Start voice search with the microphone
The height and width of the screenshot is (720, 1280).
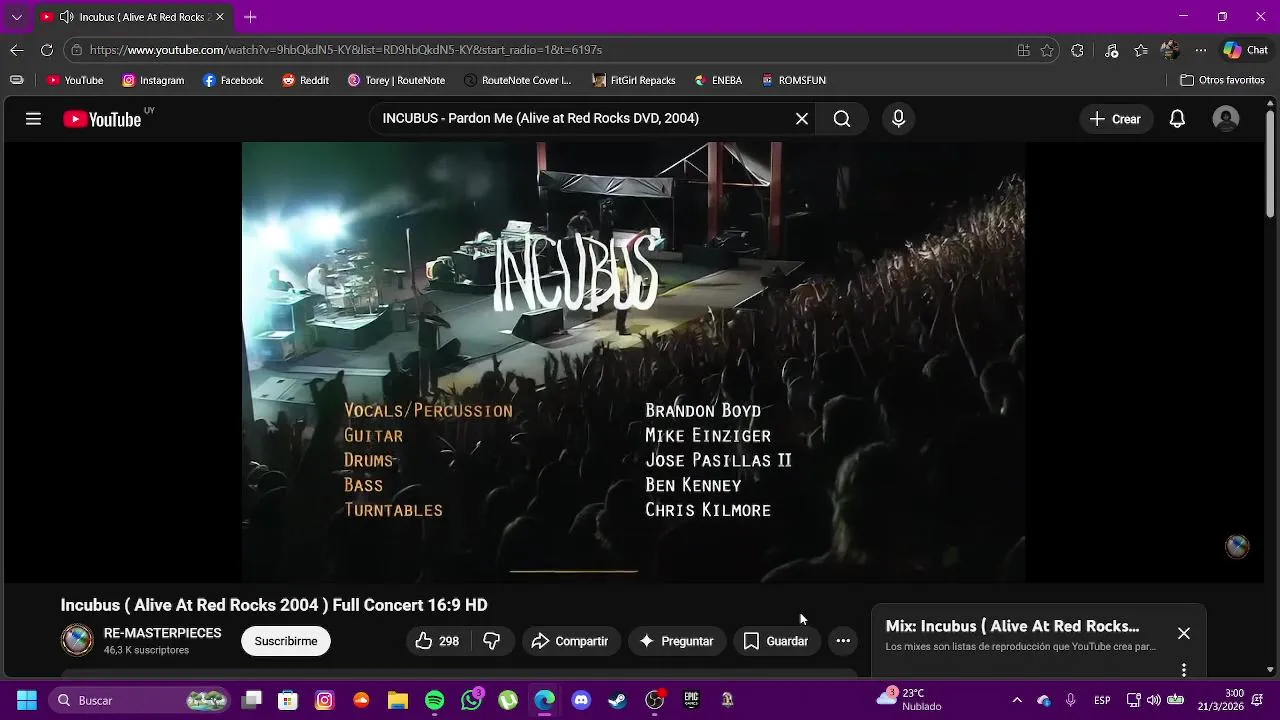tap(898, 119)
